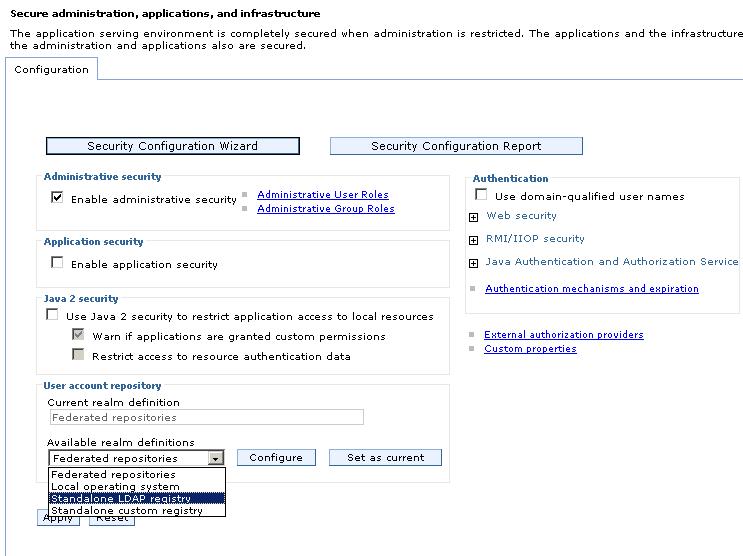Screen dimensions: 743x556
Task: Open Administrative User Roles link
Action: click(323, 194)
